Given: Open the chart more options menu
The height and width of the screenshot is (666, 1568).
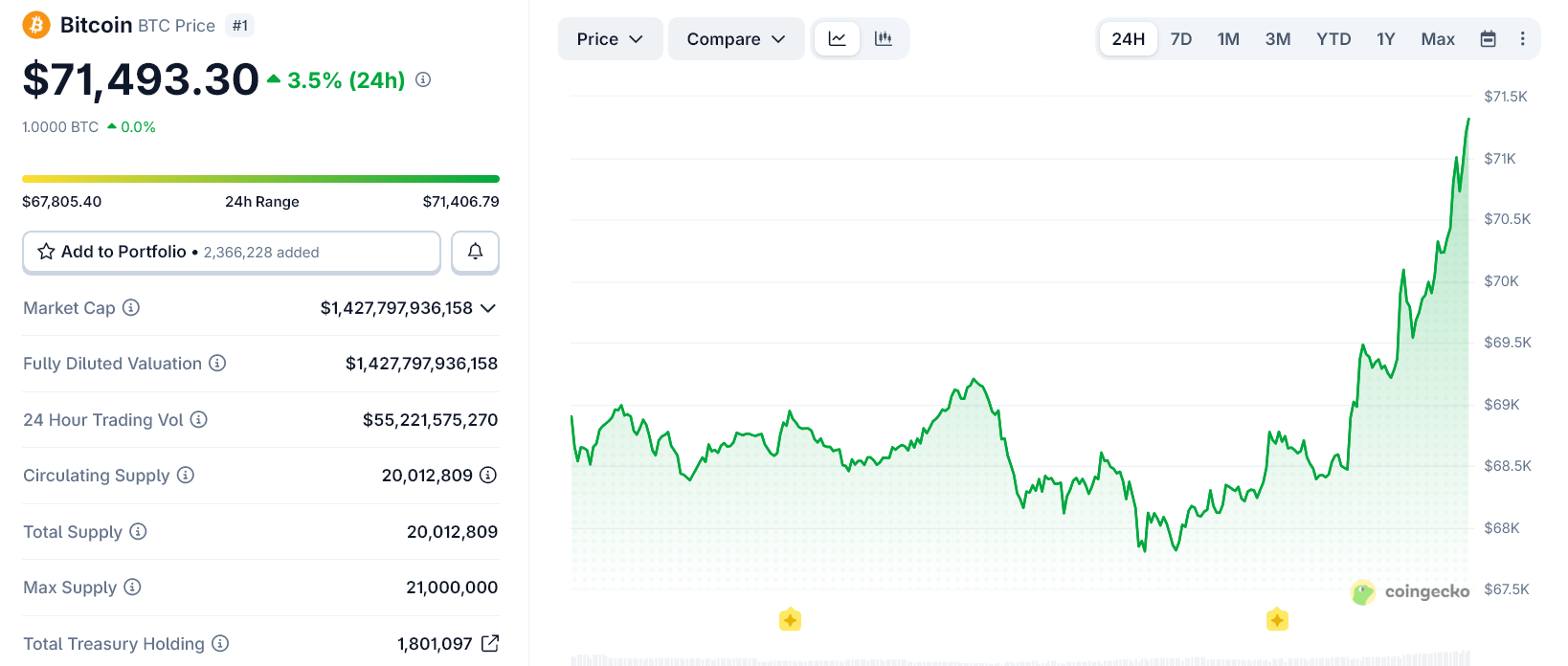Looking at the screenshot, I should [x=1522, y=39].
